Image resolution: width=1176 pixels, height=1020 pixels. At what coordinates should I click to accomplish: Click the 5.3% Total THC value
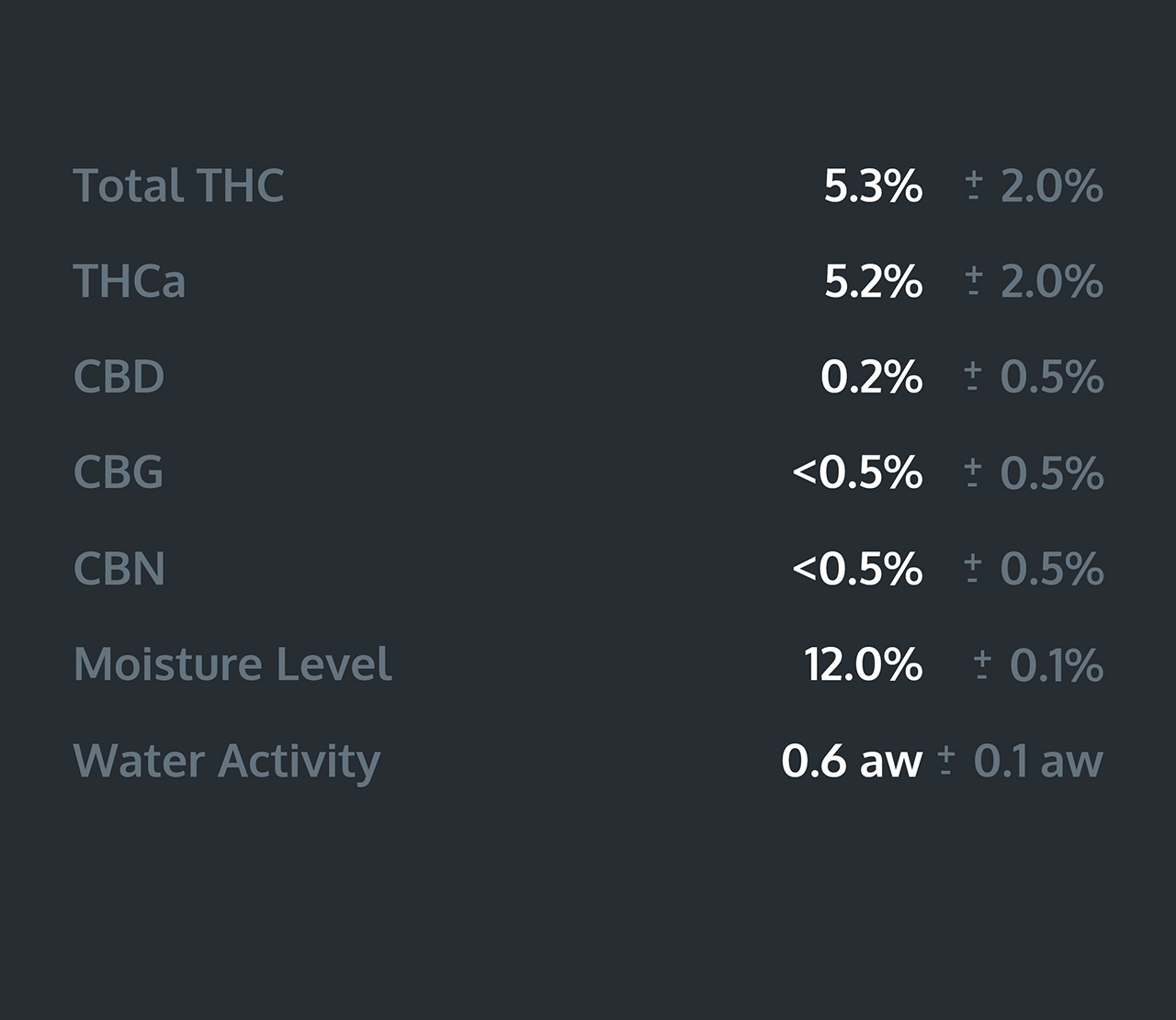pyautogui.click(x=873, y=186)
